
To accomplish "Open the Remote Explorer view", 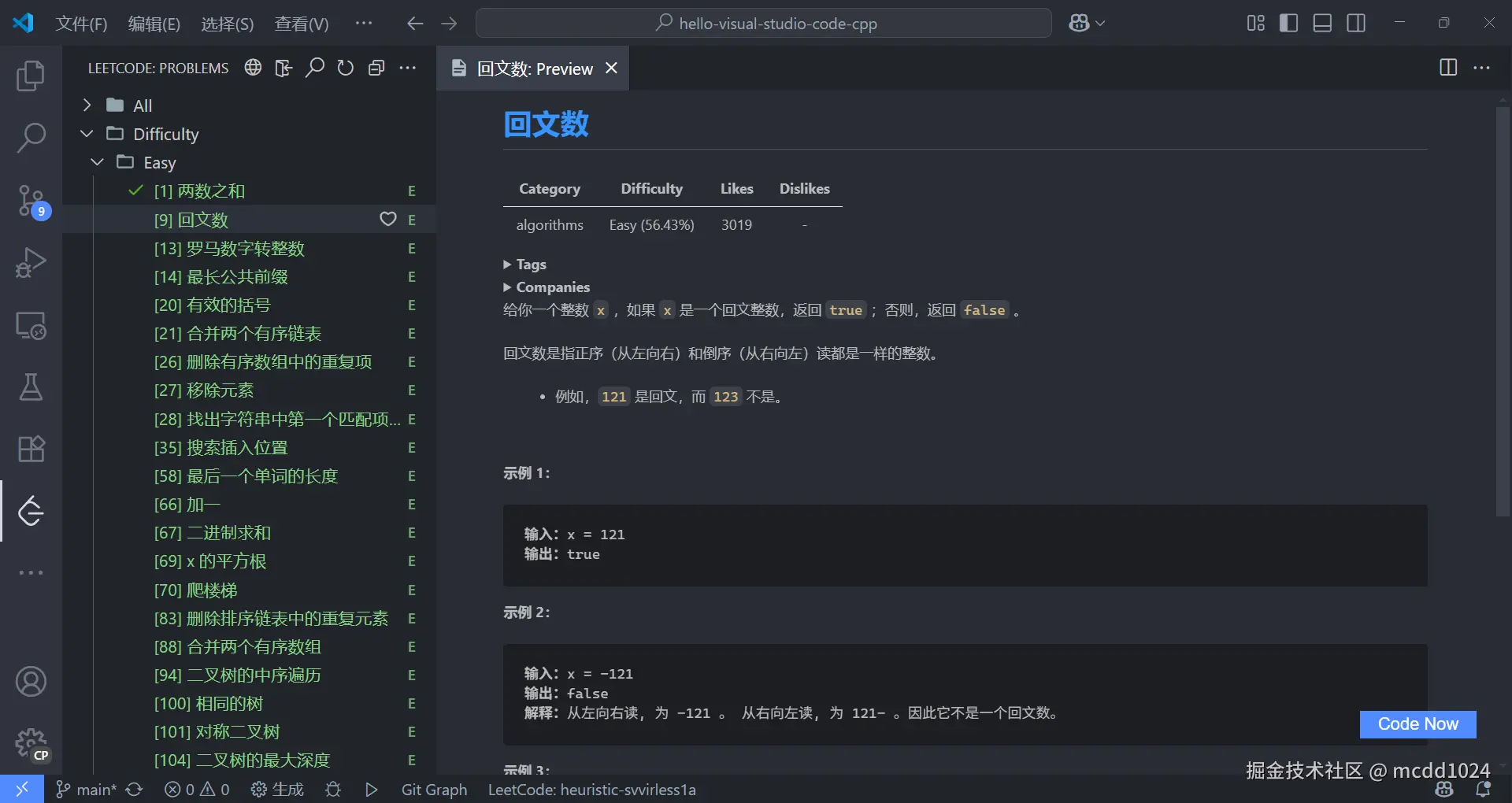I will (x=31, y=324).
